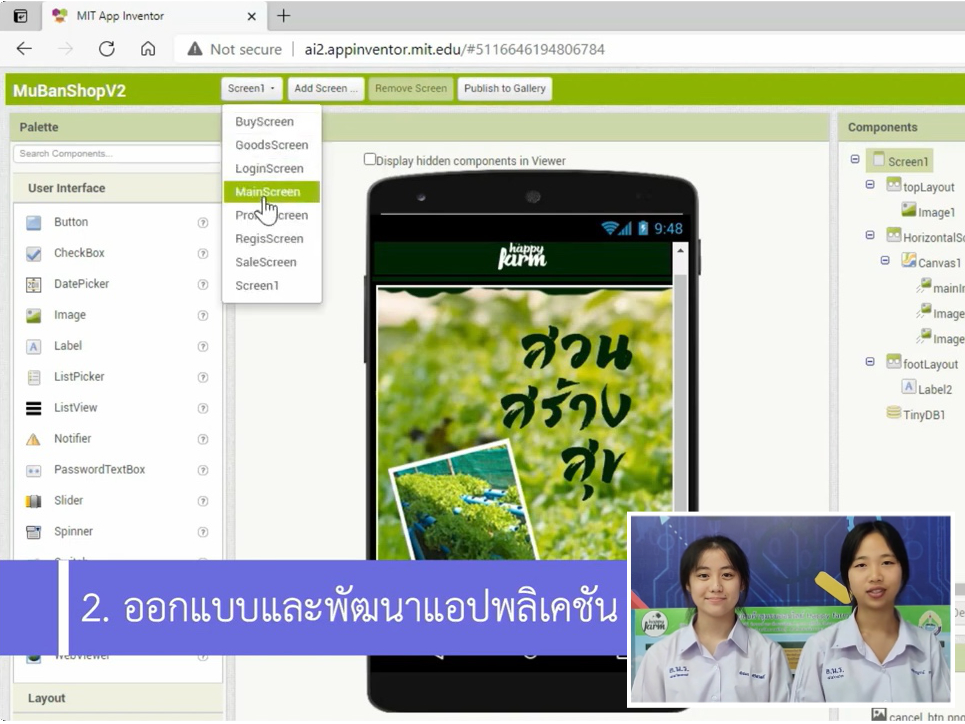Click the MuBanShopV2 project name
965x724 pixels.
coord(70,91)
